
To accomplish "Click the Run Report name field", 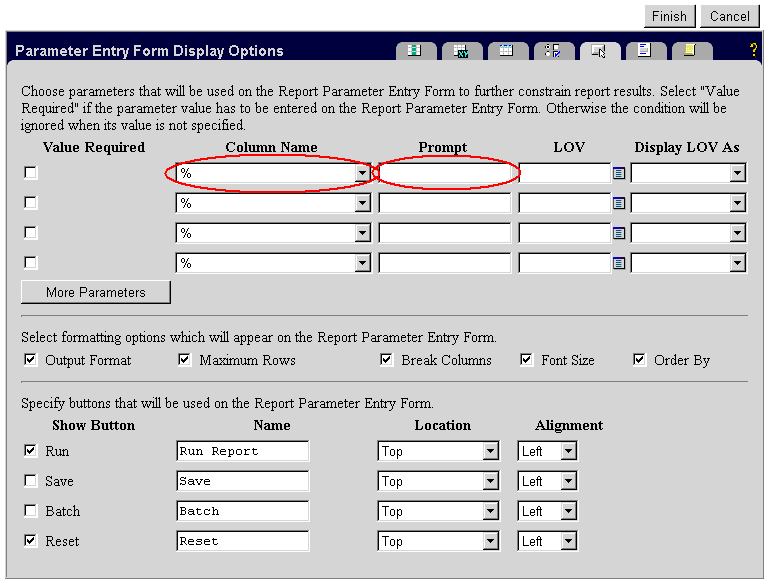I will (242, 451).
